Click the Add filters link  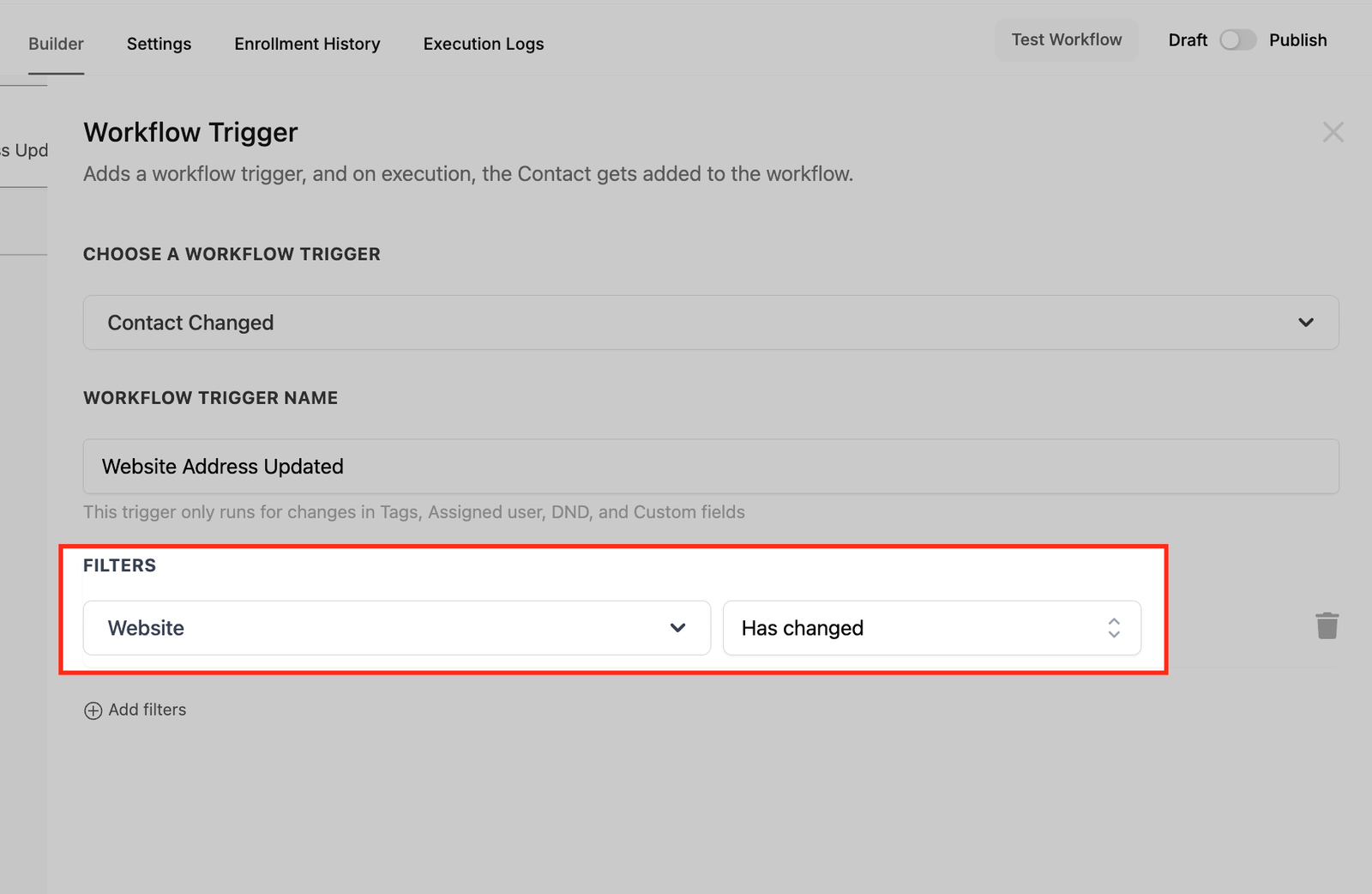click(147, 710)
